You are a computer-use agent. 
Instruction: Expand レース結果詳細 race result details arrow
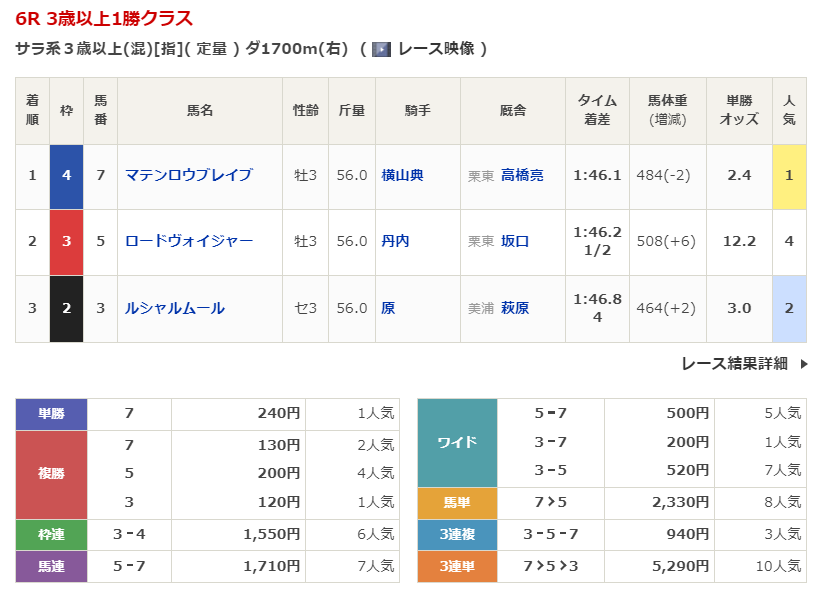click(803, 364)
